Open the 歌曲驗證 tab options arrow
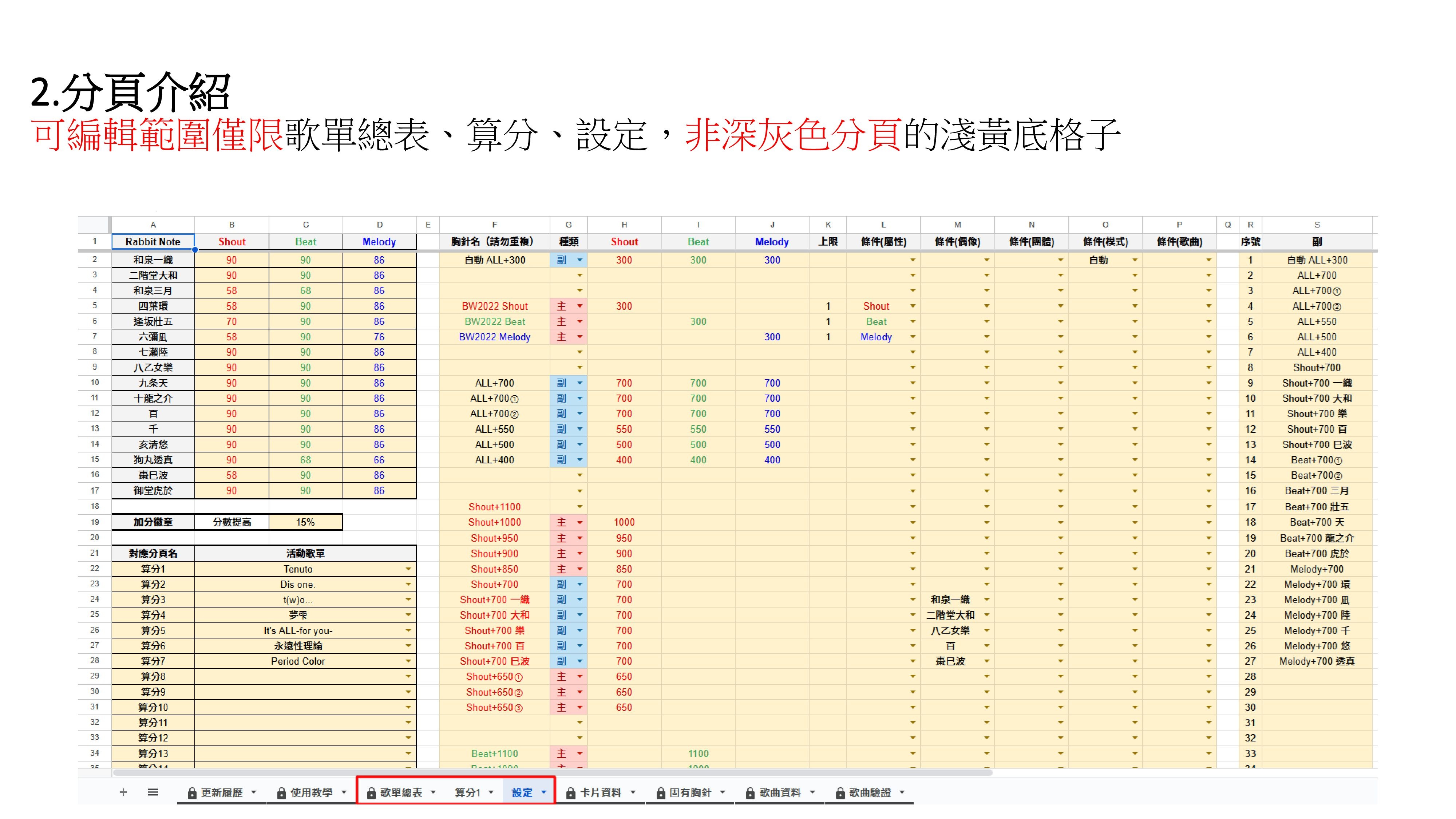The image size is (1456, 819). (x=902, y=792)
